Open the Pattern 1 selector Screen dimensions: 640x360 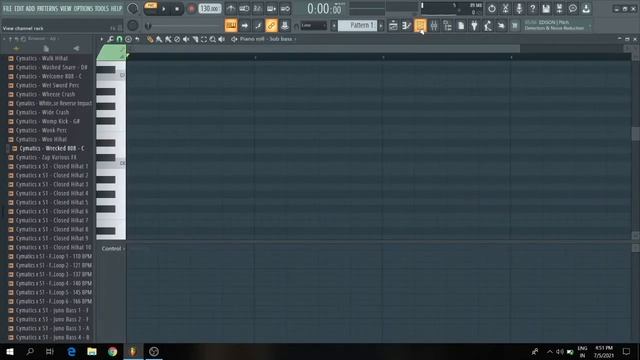click(358, 25)
